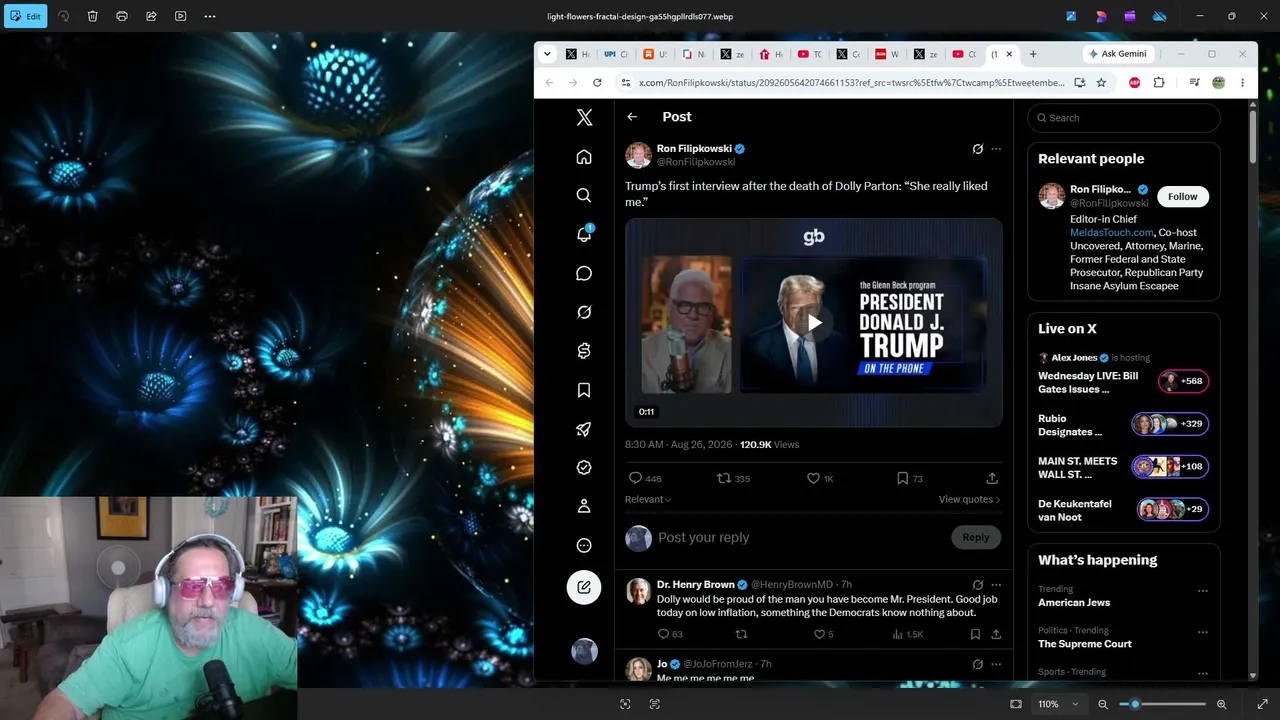Click the X Search box
This screenshot has width=1280, height=720.
click(x=1124, y=118)
